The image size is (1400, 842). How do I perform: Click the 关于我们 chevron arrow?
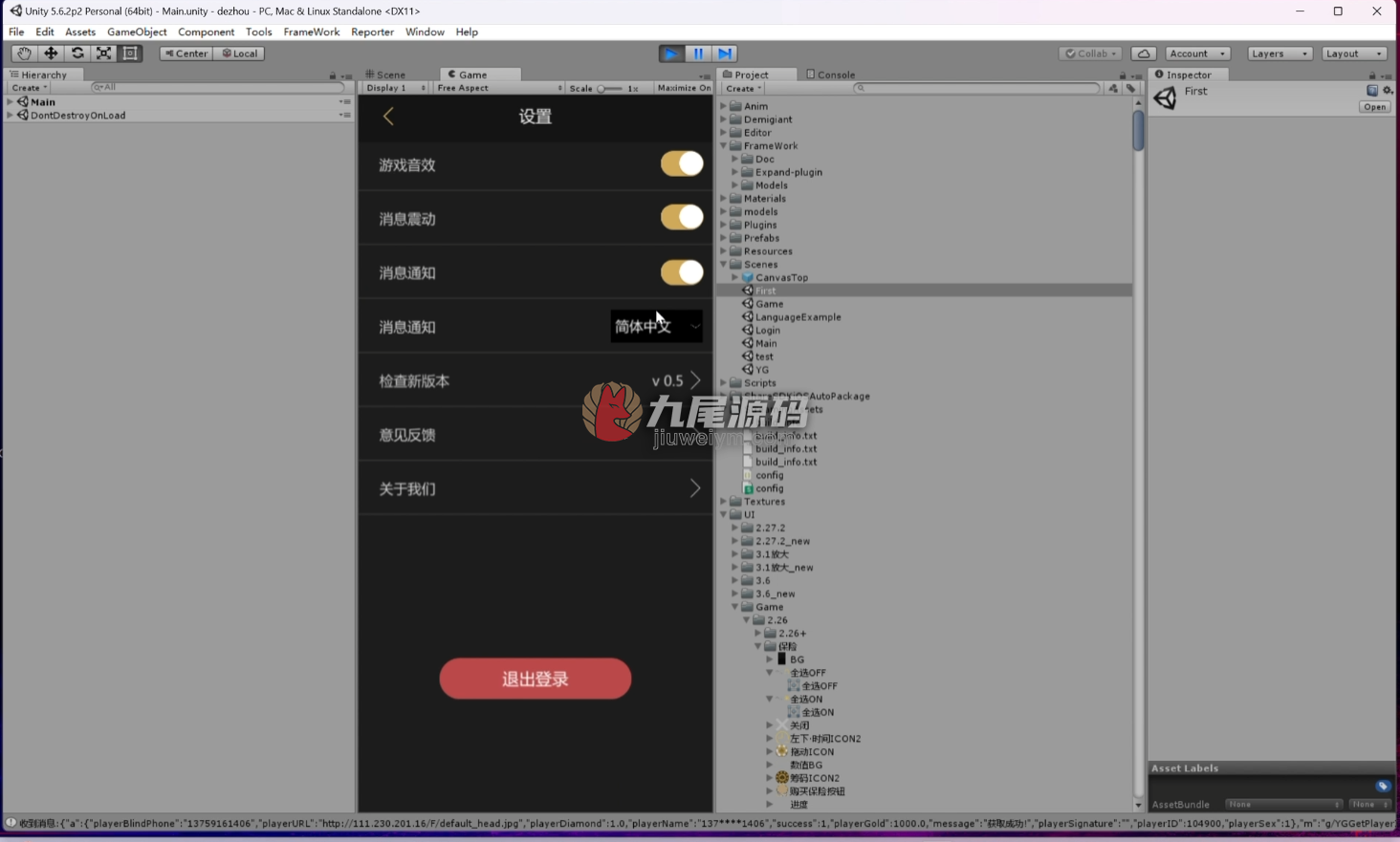pos(695,488)
